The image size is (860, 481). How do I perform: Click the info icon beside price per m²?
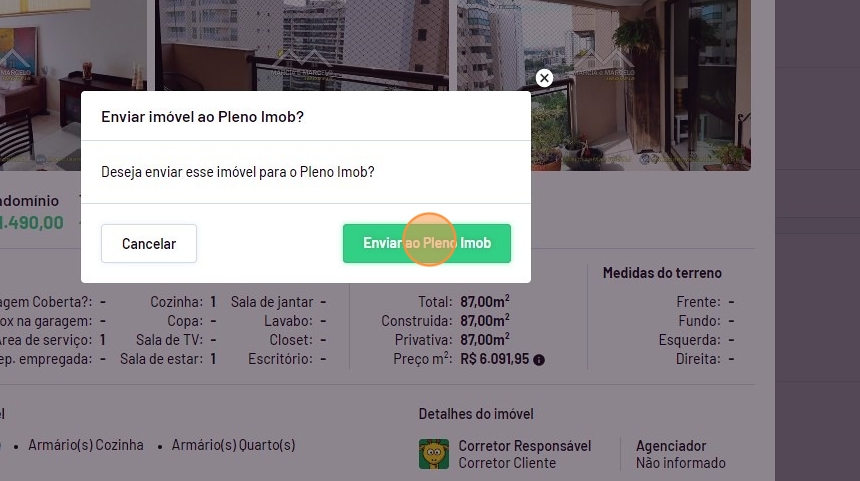click(539, 360)
